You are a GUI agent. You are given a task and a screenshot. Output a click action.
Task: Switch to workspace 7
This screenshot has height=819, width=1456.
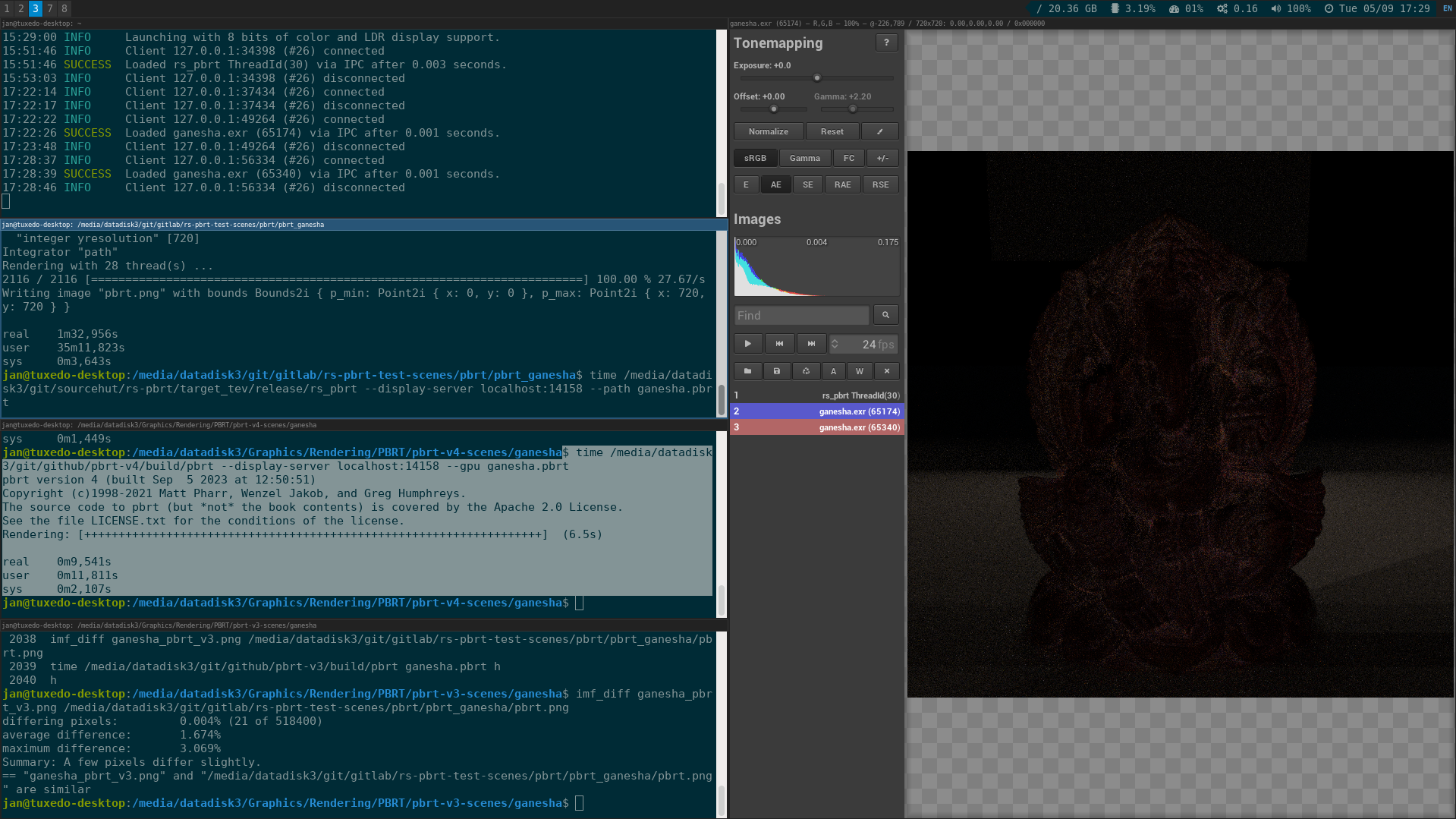(x=50, y=8)
